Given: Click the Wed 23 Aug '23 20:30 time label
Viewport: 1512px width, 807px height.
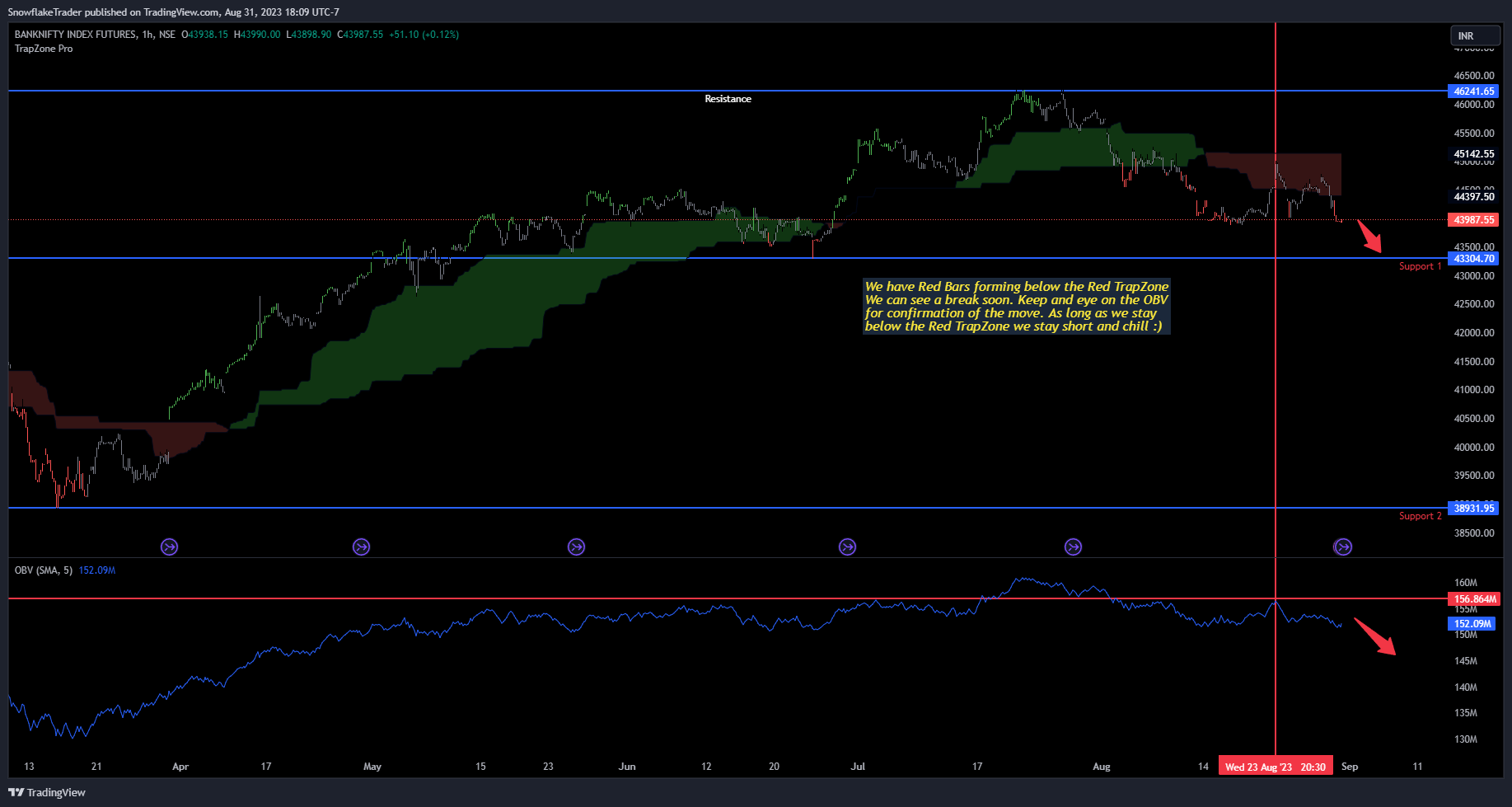Looking at the screenshot, I should pos(1276,767).
